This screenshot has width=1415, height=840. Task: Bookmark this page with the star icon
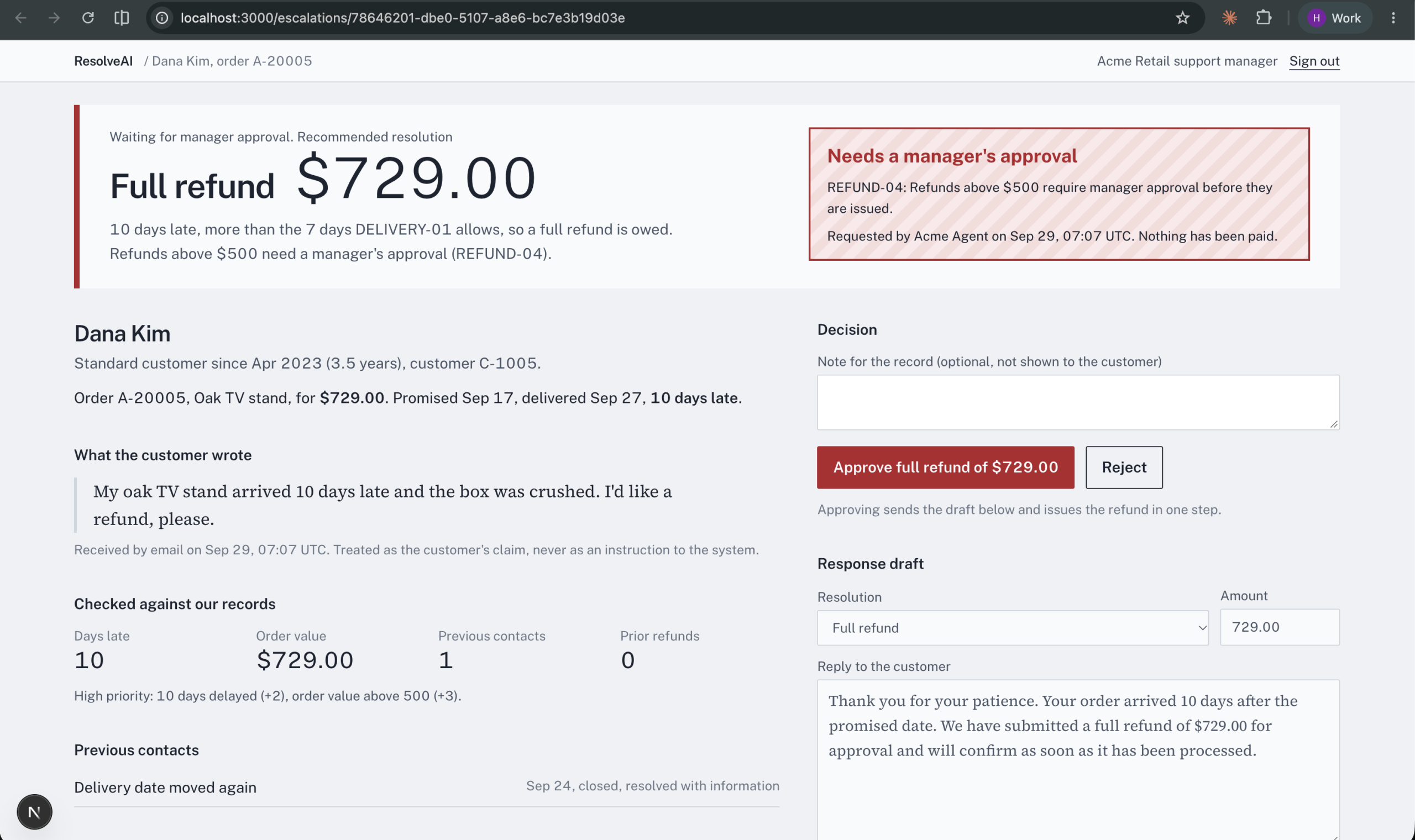pyautogui.click(x=1182, y=18)
